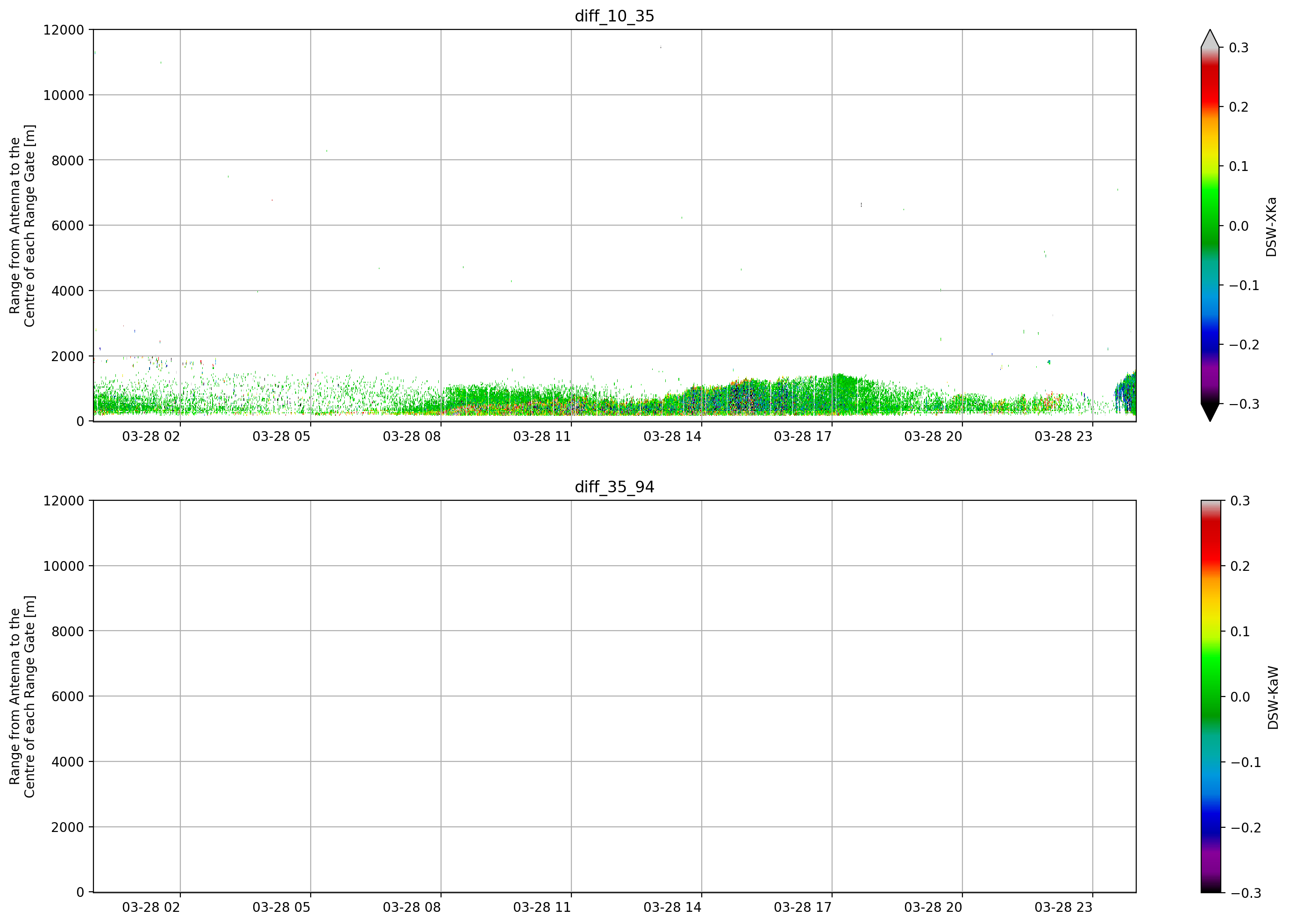Click the 03-28 02 tick under diff_10_35
The image size is (1289, 924).
(151, 436)
